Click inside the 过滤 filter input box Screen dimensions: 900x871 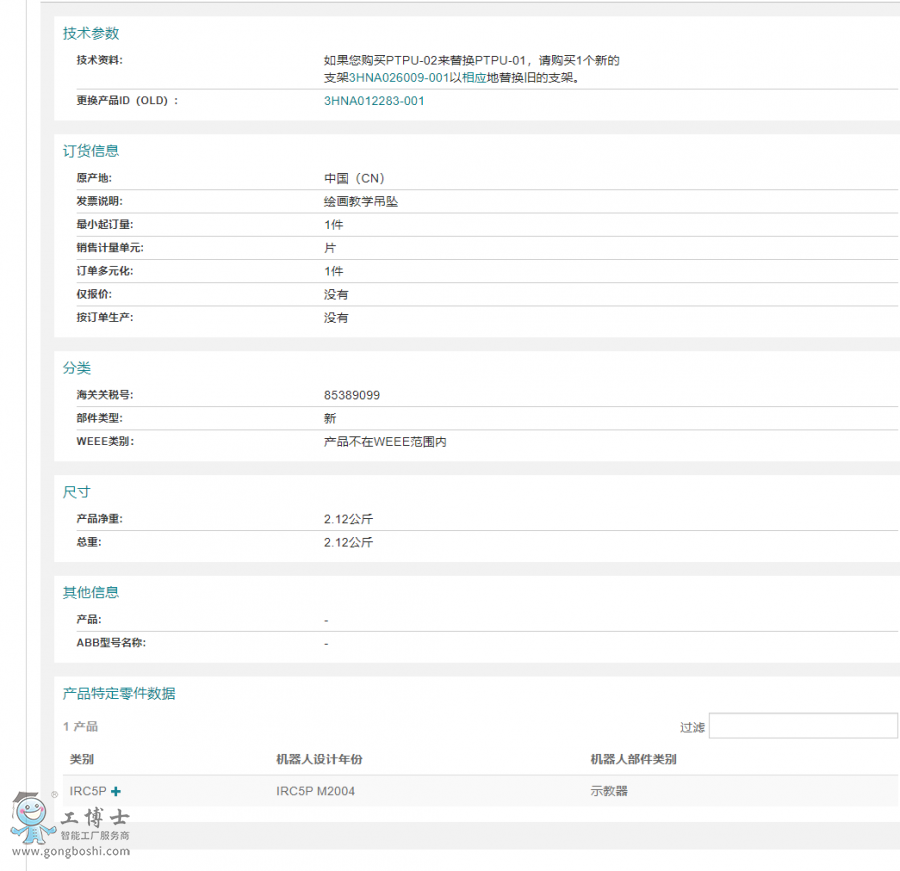[803, 726]
